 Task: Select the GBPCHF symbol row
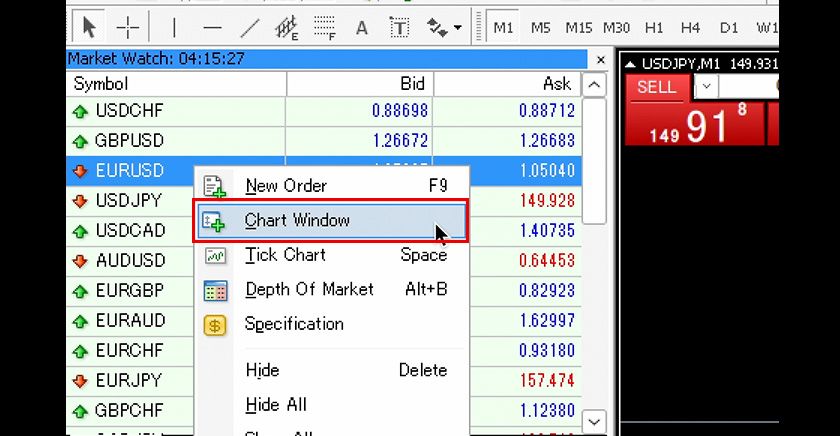tap(130, 410)
